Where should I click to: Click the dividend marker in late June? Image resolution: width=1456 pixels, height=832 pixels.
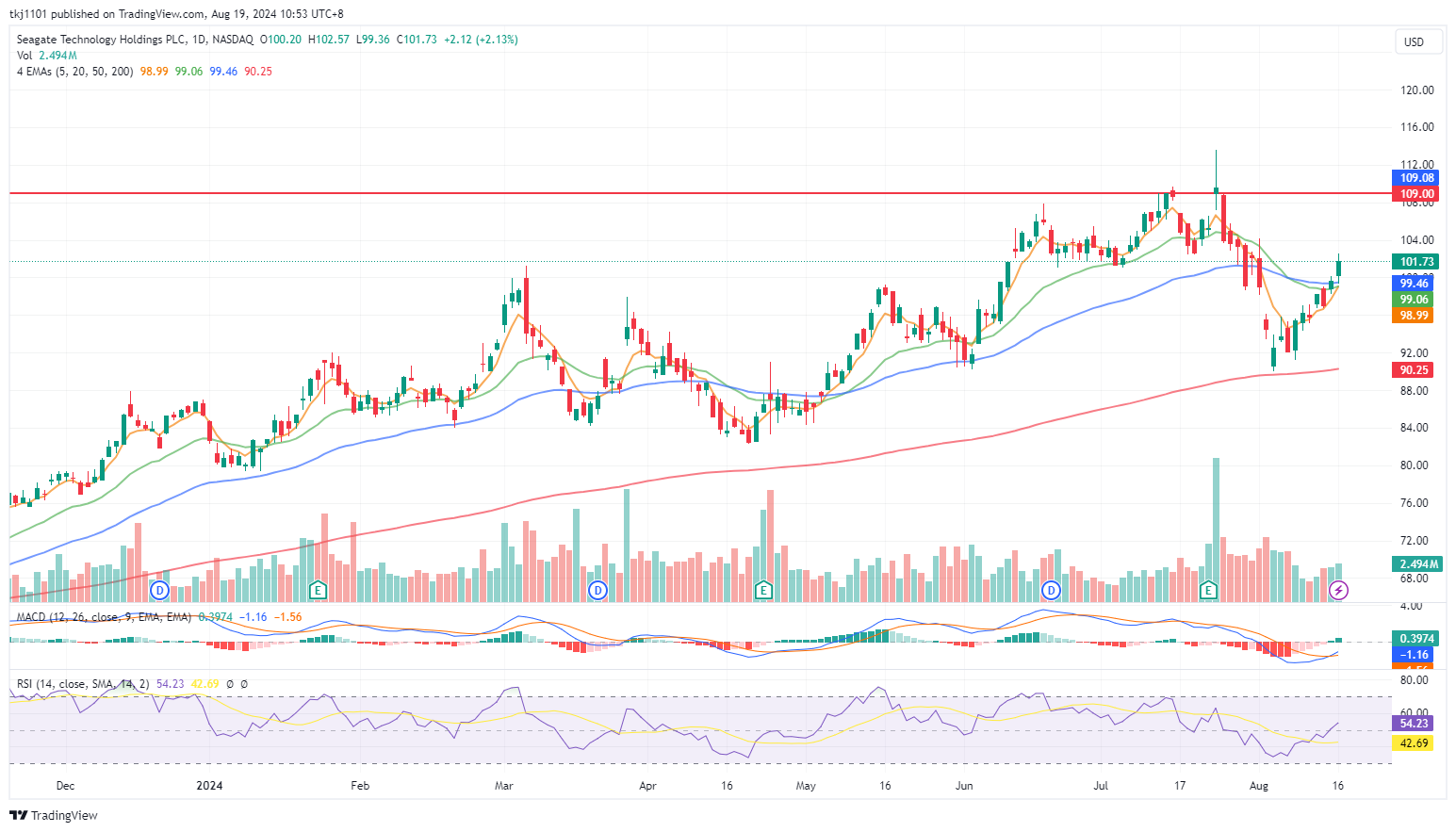(1051, 591)
